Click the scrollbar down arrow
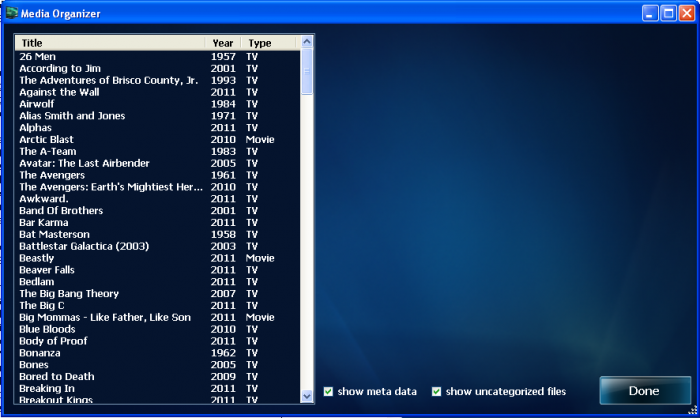The height and width of the screenshot is (418, 700). [x=307, y=396]
